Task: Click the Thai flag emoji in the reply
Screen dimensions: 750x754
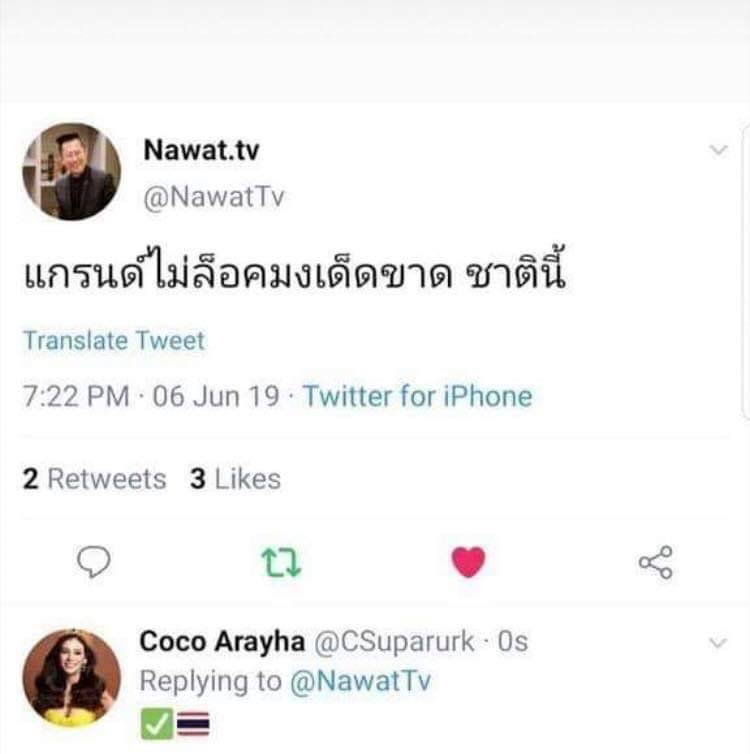Action: click(193, 724)
